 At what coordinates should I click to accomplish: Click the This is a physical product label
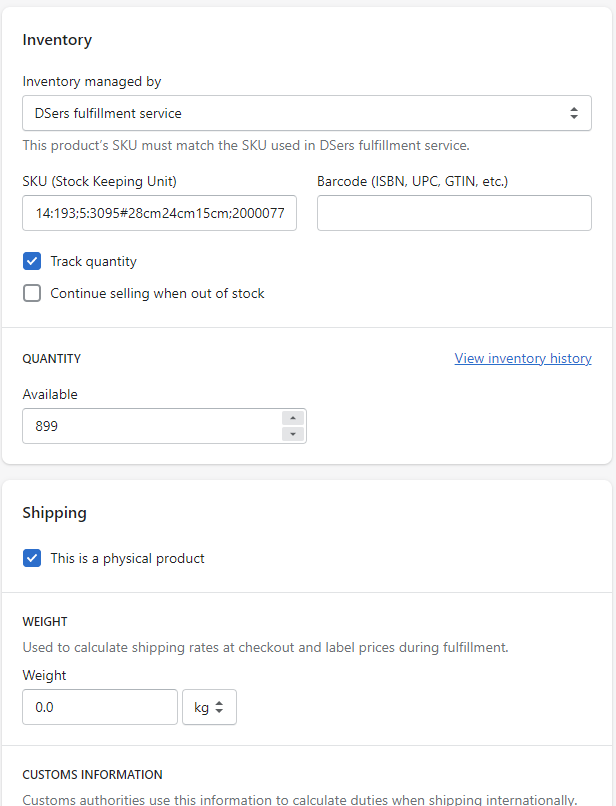tap(128, 559)
